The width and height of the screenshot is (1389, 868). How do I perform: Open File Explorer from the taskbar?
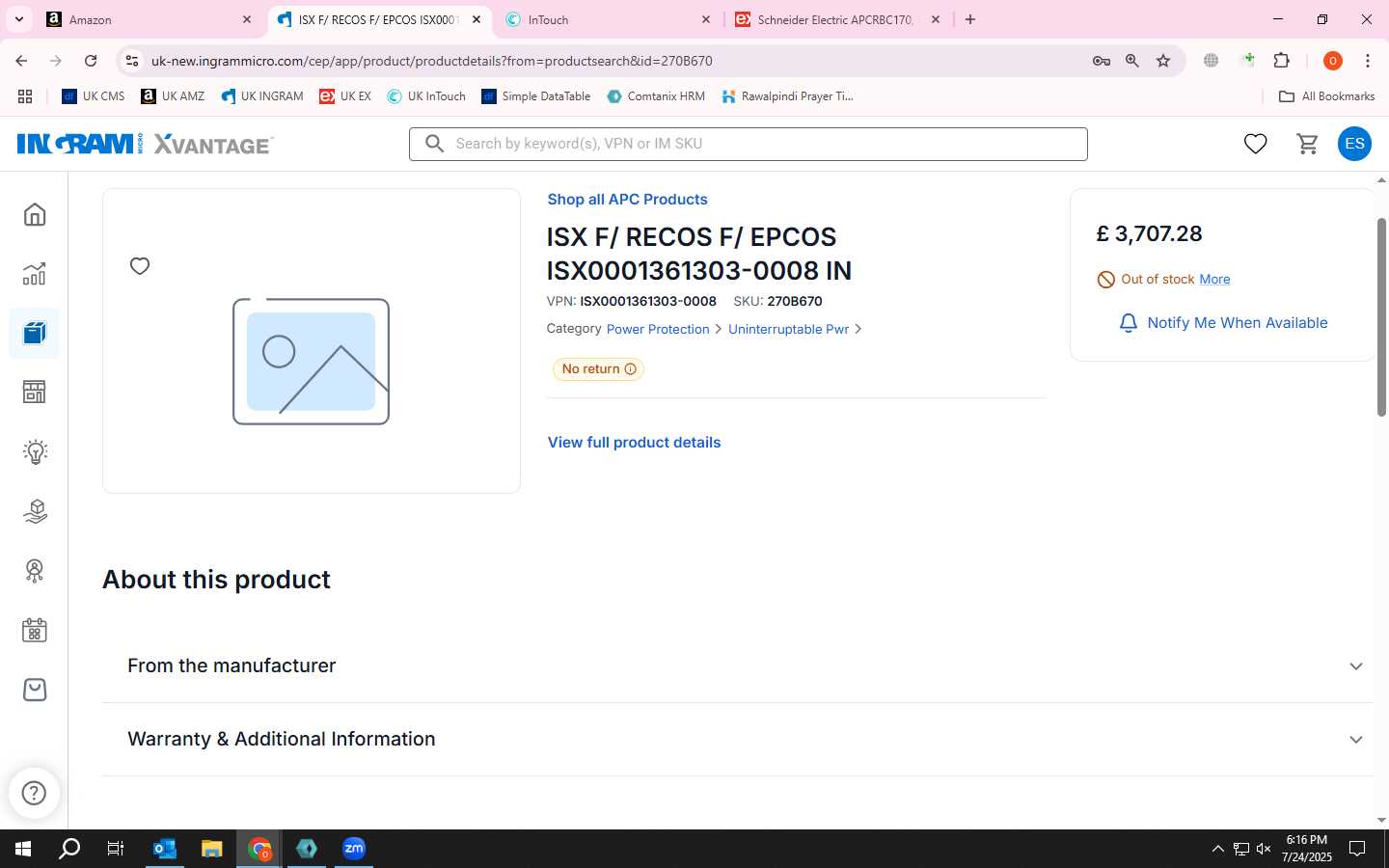pyautogui.click(x=212, y=849)
